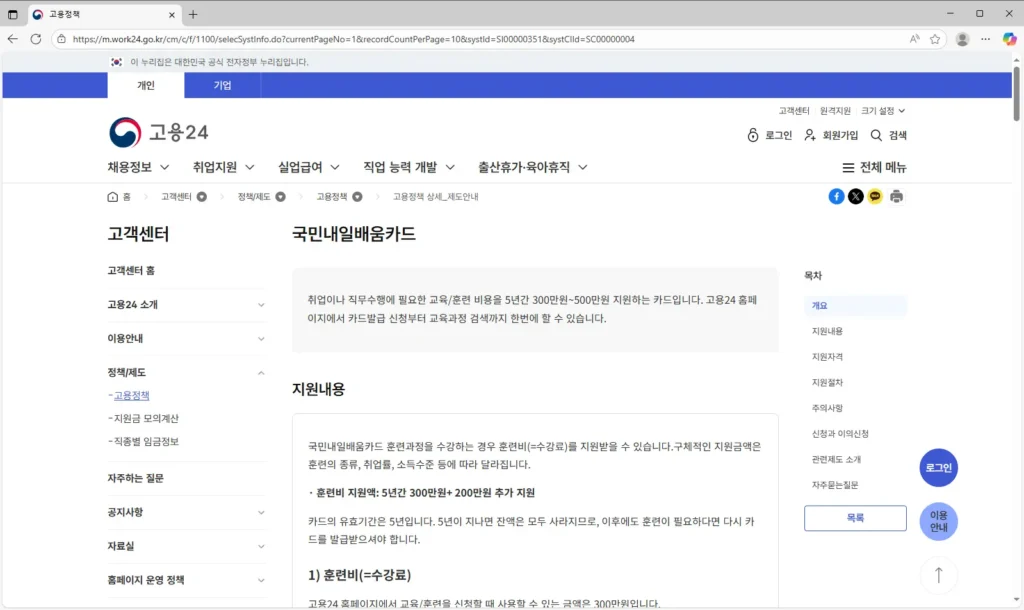Share the page on Facebook

tap(836, 196)
